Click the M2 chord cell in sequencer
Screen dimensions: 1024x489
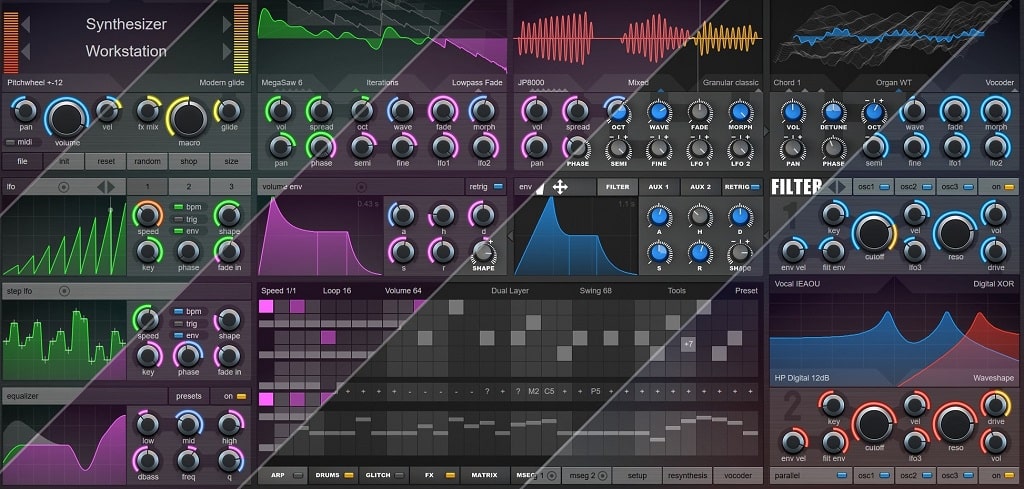point(534,391)
